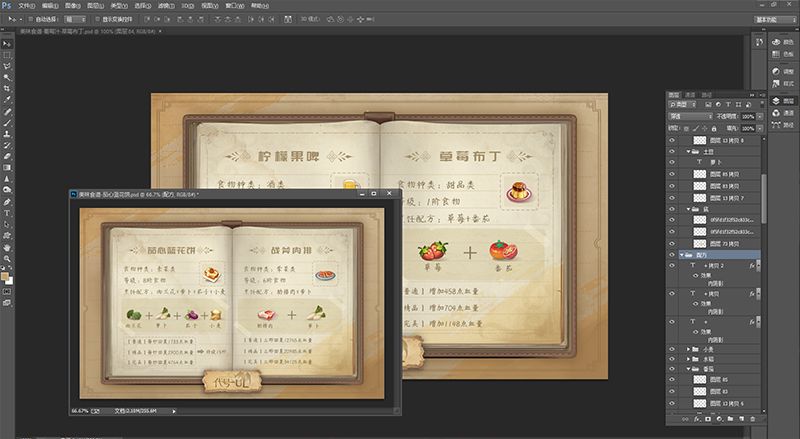This screenshot has height=439, width=800.
Task: Click the 不透明度 (Opacity) value field
Action: pyautogui.click(x=748, y=116)
